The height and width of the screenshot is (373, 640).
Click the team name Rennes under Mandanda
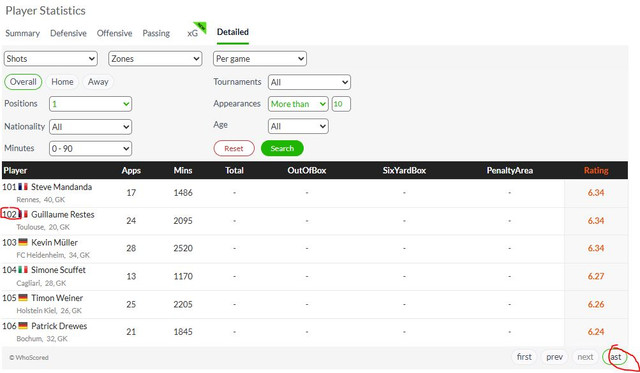[x=28, y=200]
